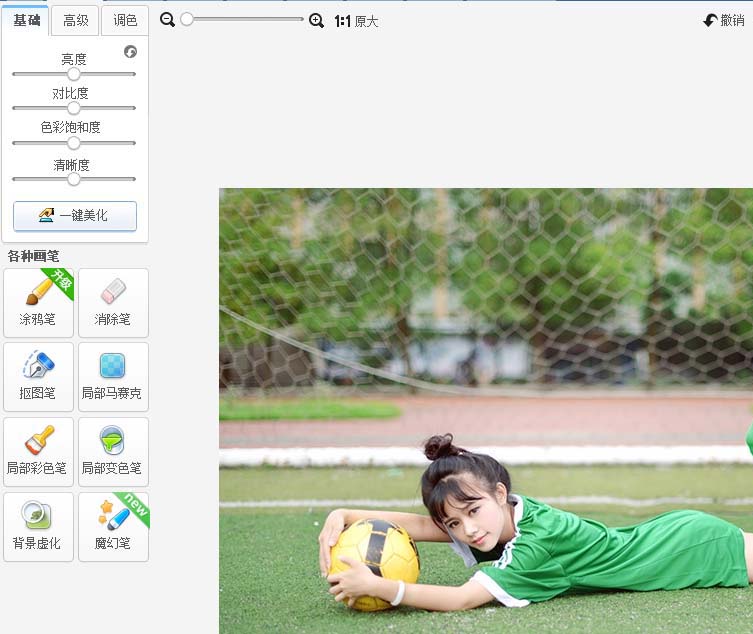The width and height of the screenshot is (753, 634).
Task: Select the 局部马赛克 mosaic tool
Action: coord(113,377)
